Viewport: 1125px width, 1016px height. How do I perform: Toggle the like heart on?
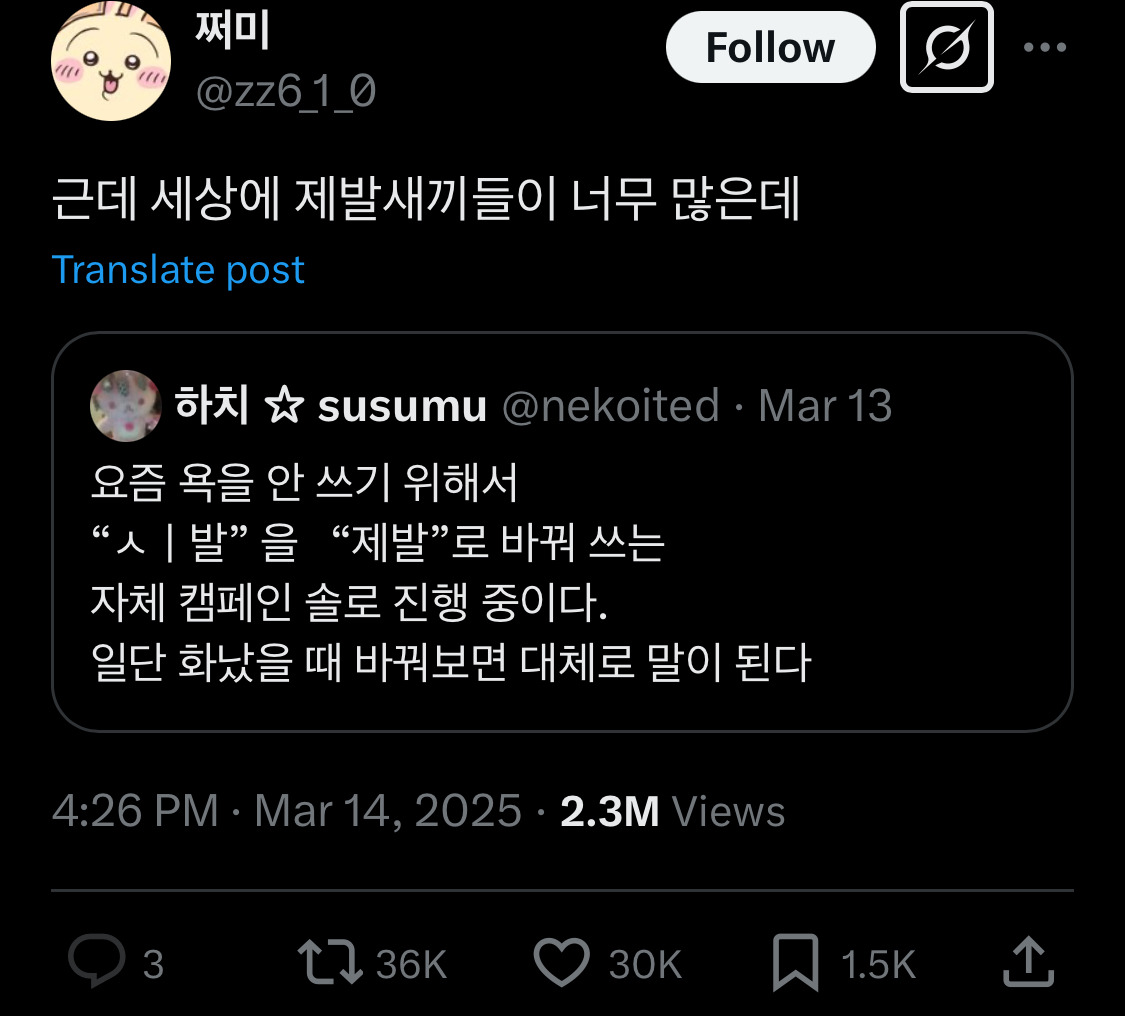click(x=566, y=962)
